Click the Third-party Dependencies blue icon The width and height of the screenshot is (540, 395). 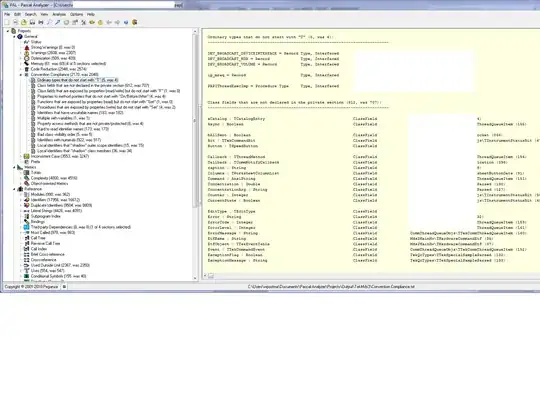click(x=27, y=227)
